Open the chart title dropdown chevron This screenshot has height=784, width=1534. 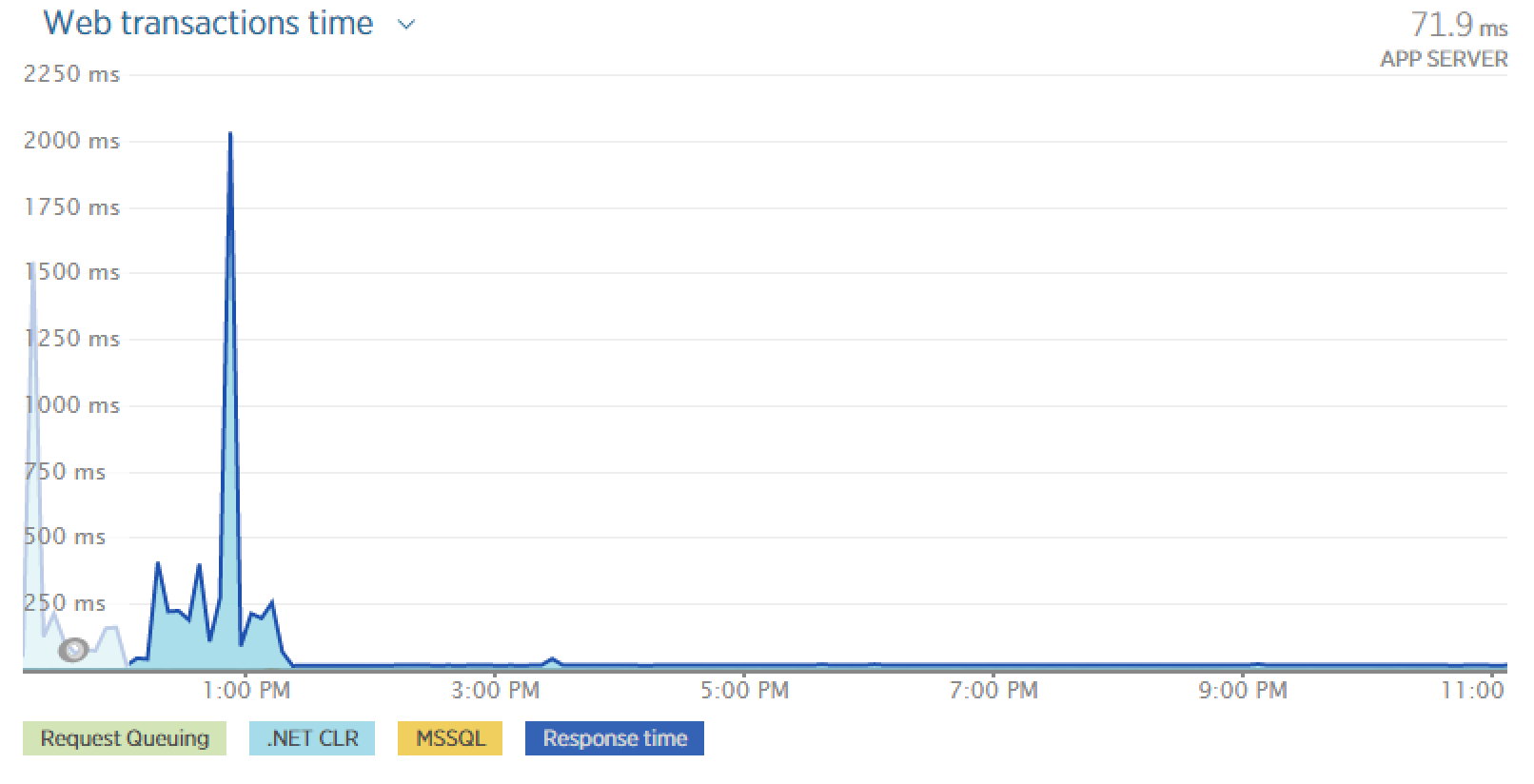pos(406,26)
